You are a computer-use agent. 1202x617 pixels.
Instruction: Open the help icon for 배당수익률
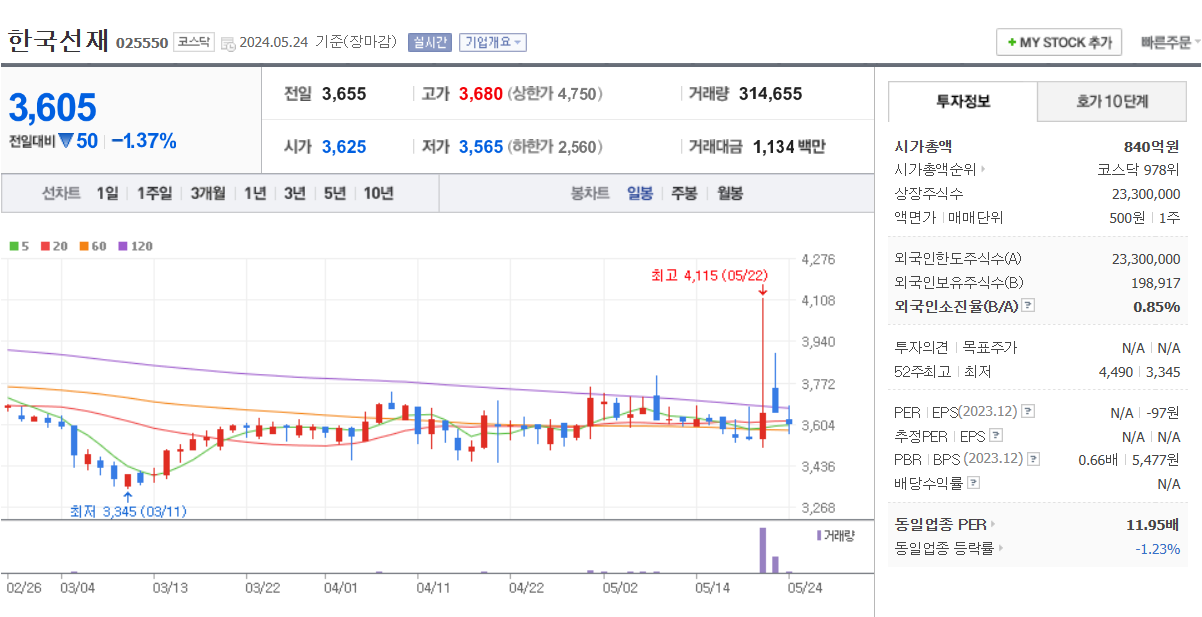click(x=973, y=482)
